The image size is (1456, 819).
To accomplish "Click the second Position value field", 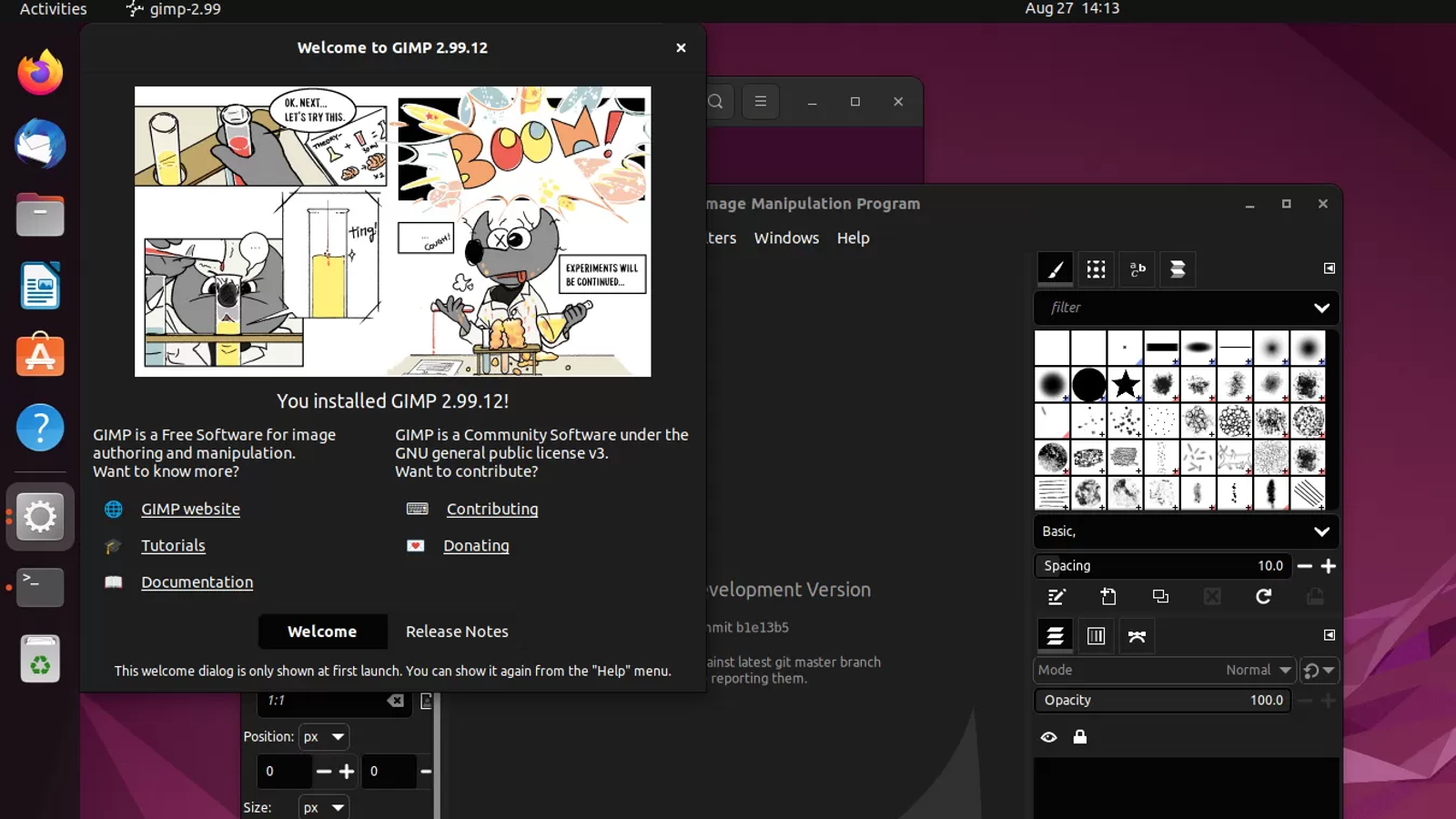I will pyautogui.click(x=389, y=772).
